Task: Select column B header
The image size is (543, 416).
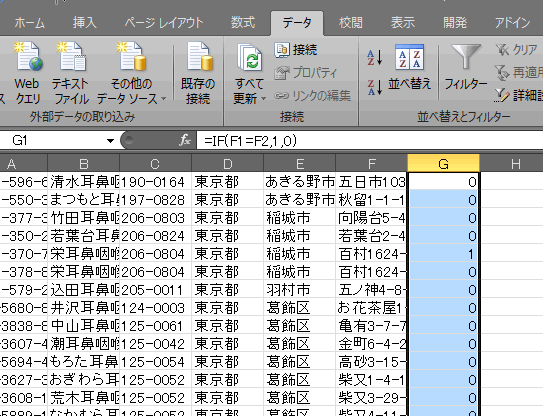Action: point(83,164)
